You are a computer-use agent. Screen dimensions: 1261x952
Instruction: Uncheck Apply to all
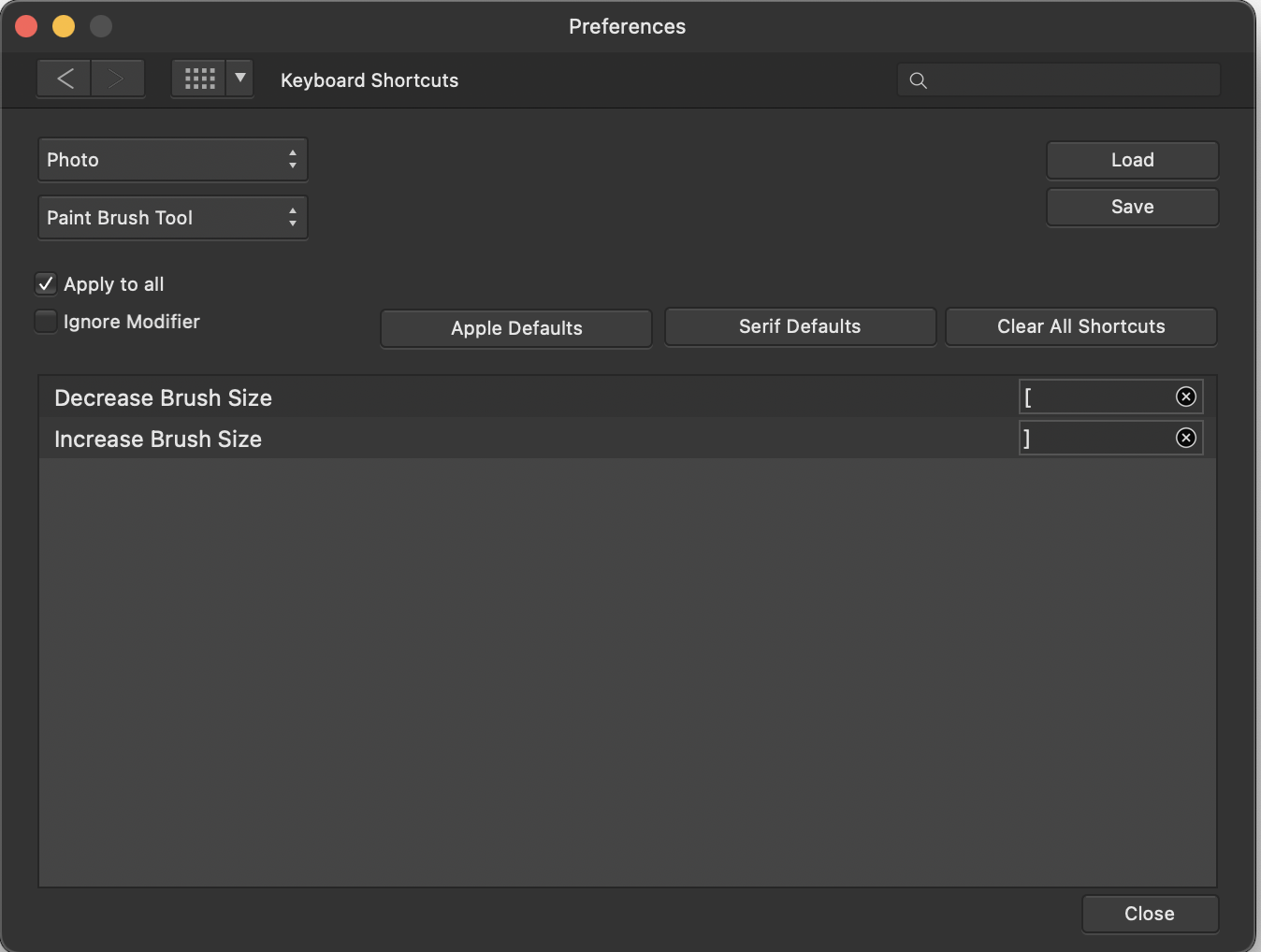click(45, 283)
